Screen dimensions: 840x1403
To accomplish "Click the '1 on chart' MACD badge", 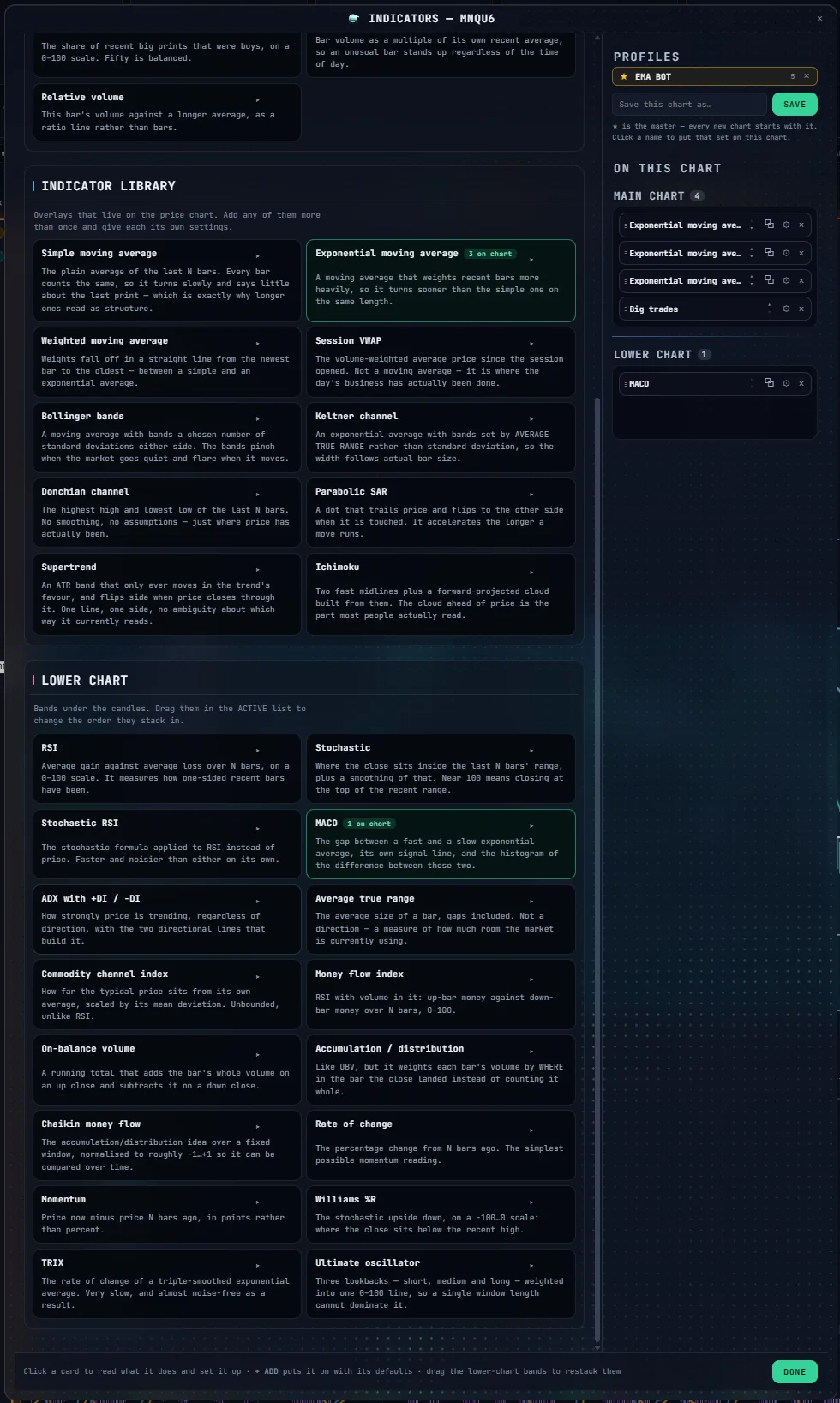I will [x=369, y=824].
